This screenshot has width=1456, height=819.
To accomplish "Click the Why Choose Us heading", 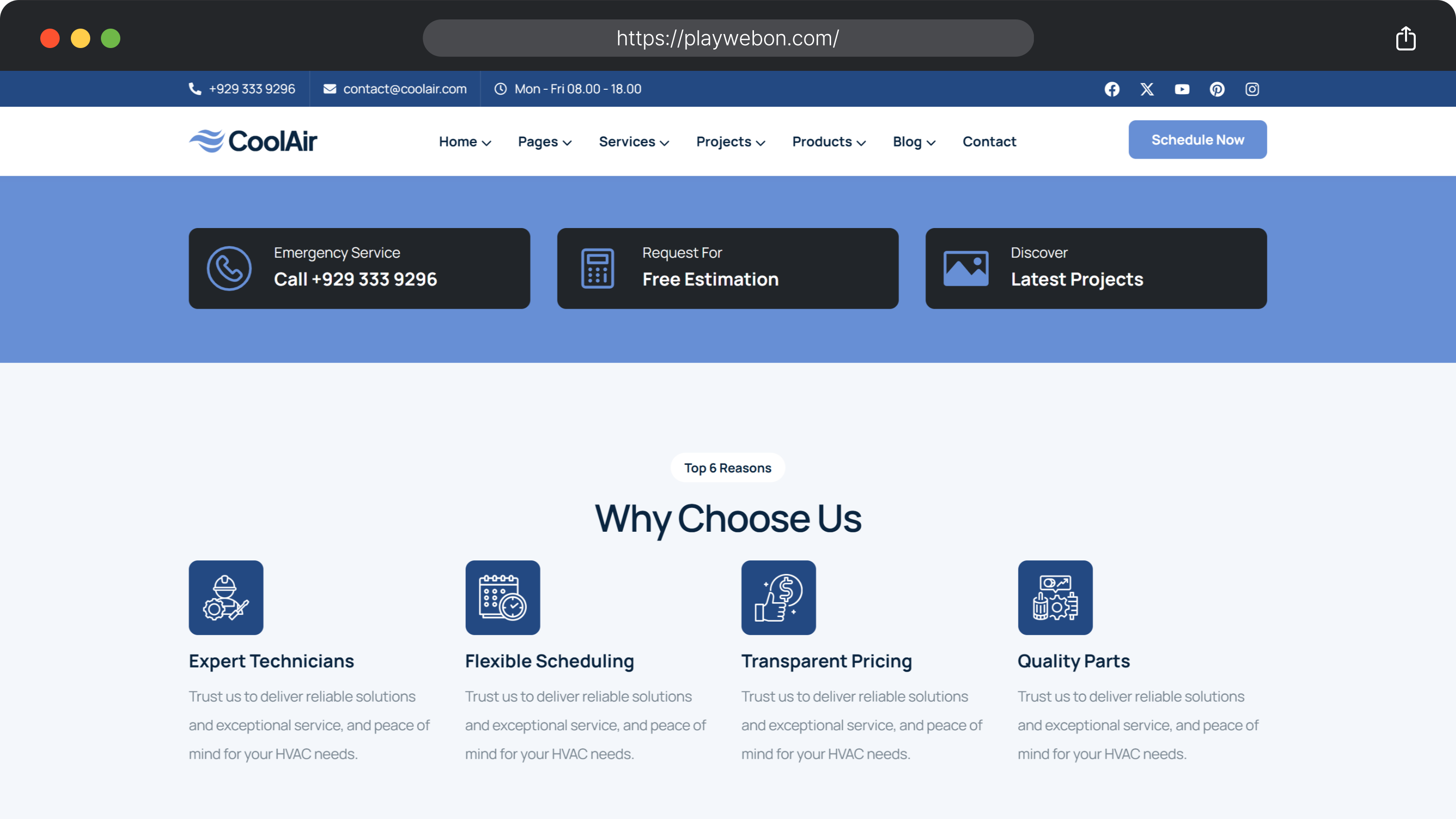I will click(x=728, y=518).
